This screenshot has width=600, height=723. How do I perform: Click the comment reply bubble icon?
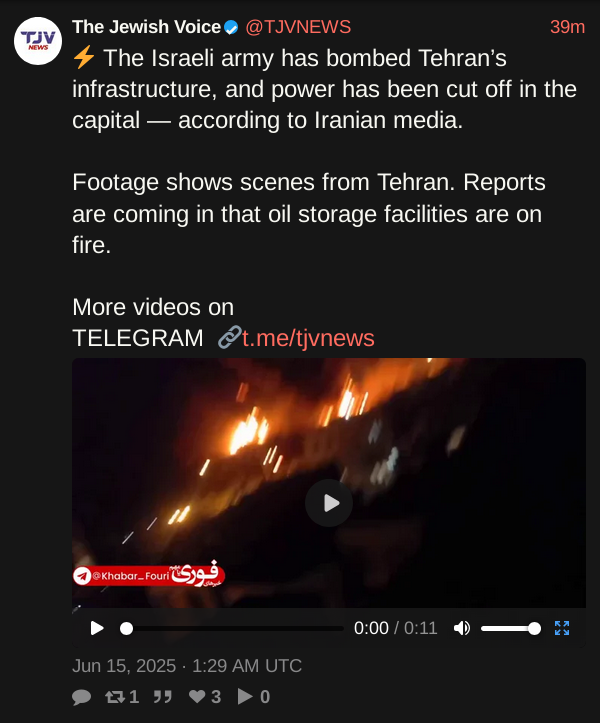[x=81, y=697]
